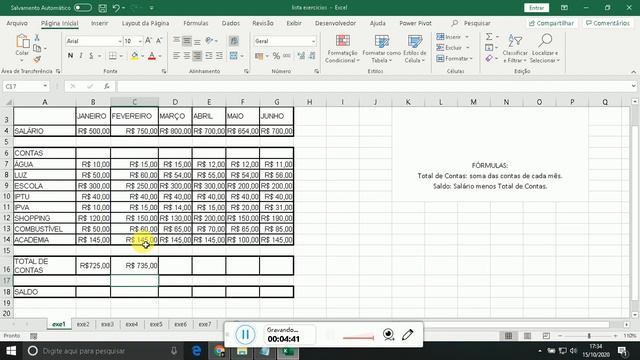Open the Power Pivot tab
This screenshot has width=640, height=360.
pos(415,23)
